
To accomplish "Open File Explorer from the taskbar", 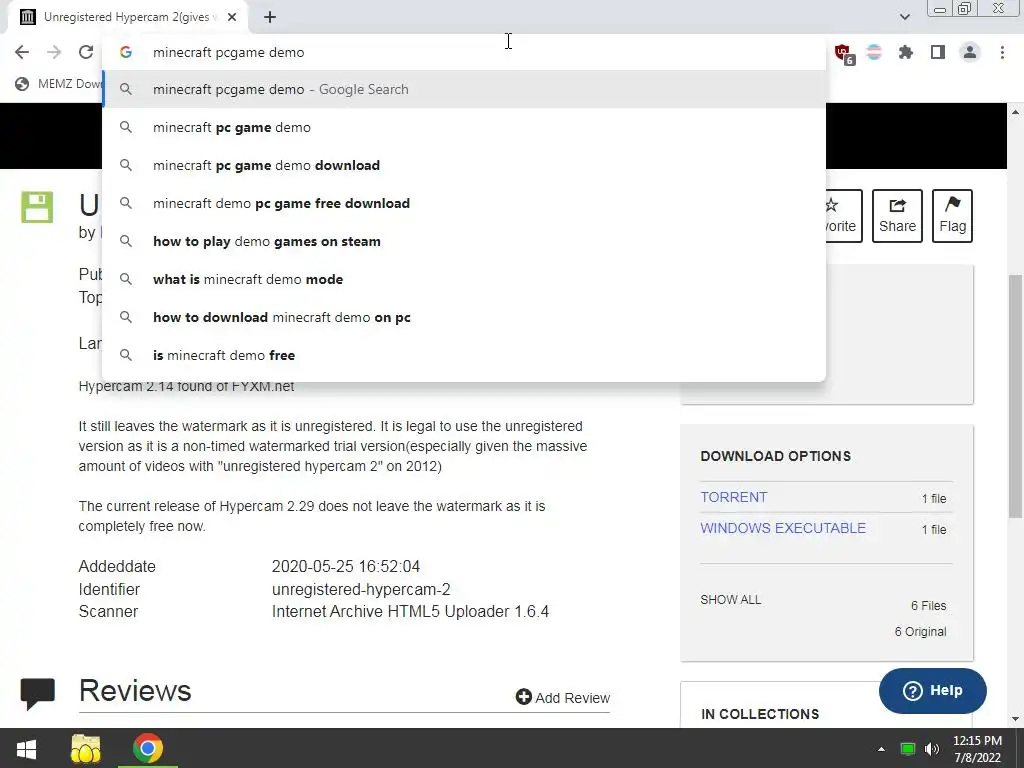I will pos(86,748).
